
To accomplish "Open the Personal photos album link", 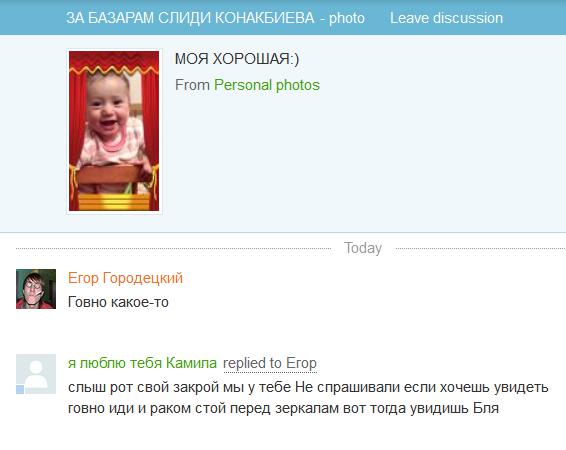I will [x=267, y=85].
